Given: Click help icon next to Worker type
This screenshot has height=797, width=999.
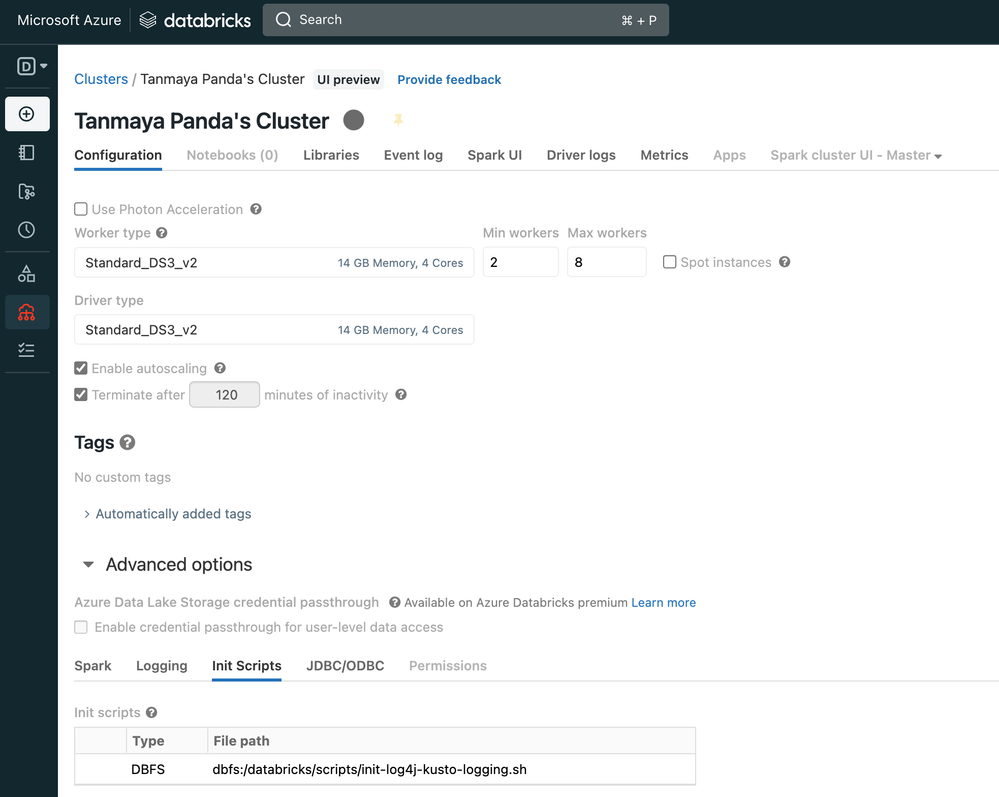Looking at the screenshot, I should point(162,233).
